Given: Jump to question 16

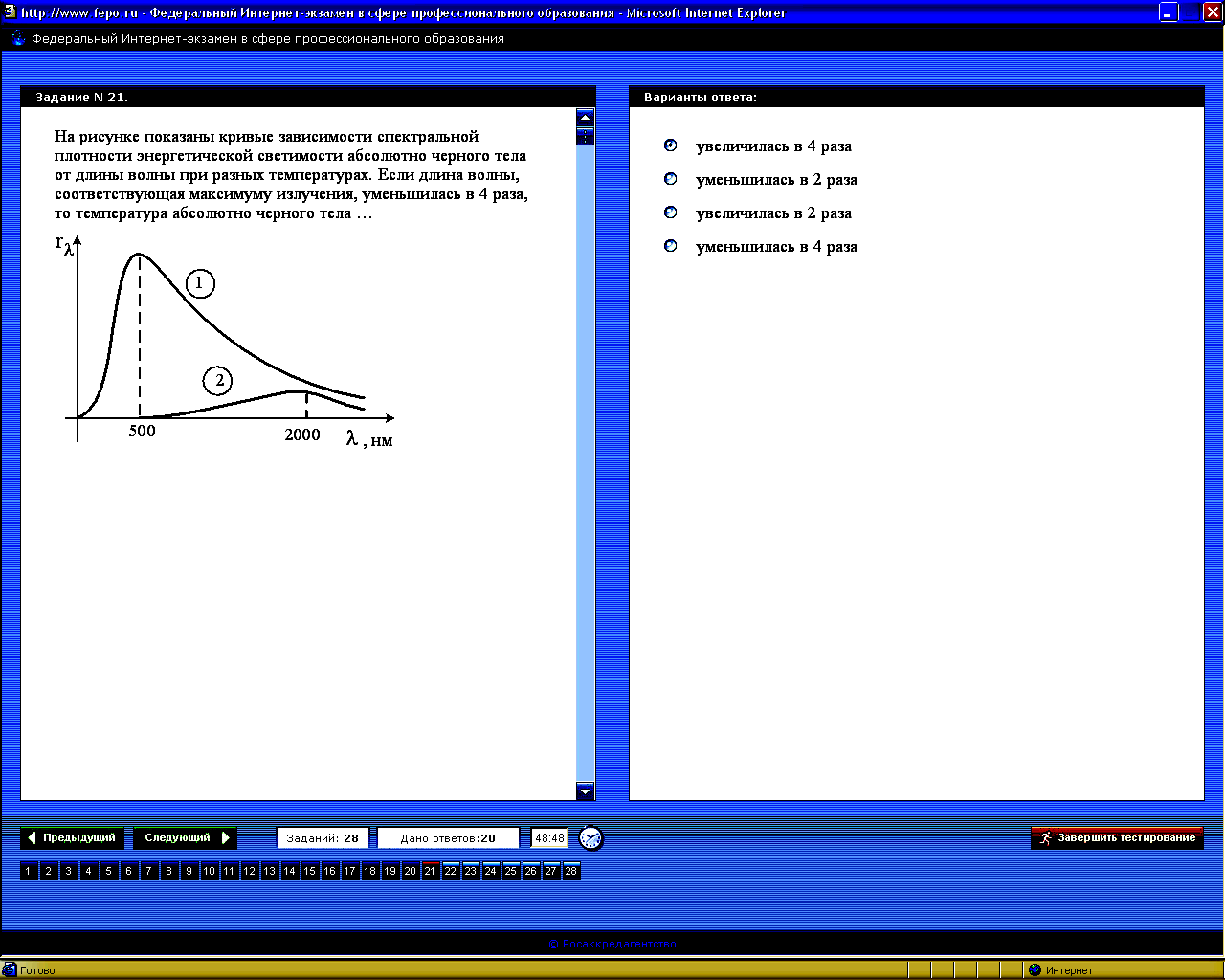Looking at the screenshot, I should point(330,871).
